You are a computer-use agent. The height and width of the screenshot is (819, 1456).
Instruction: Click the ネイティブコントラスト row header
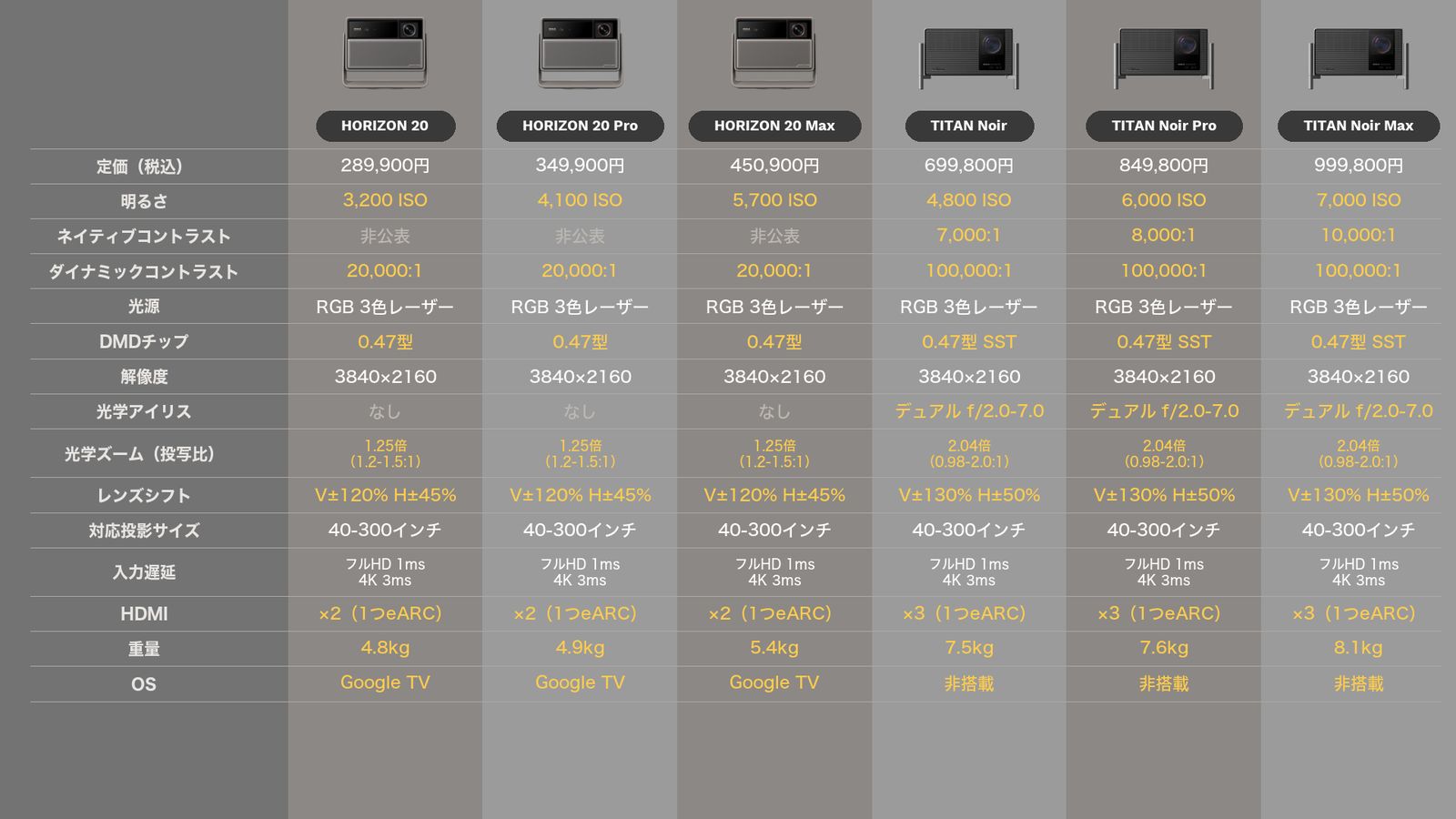click(x=144, y=237)
